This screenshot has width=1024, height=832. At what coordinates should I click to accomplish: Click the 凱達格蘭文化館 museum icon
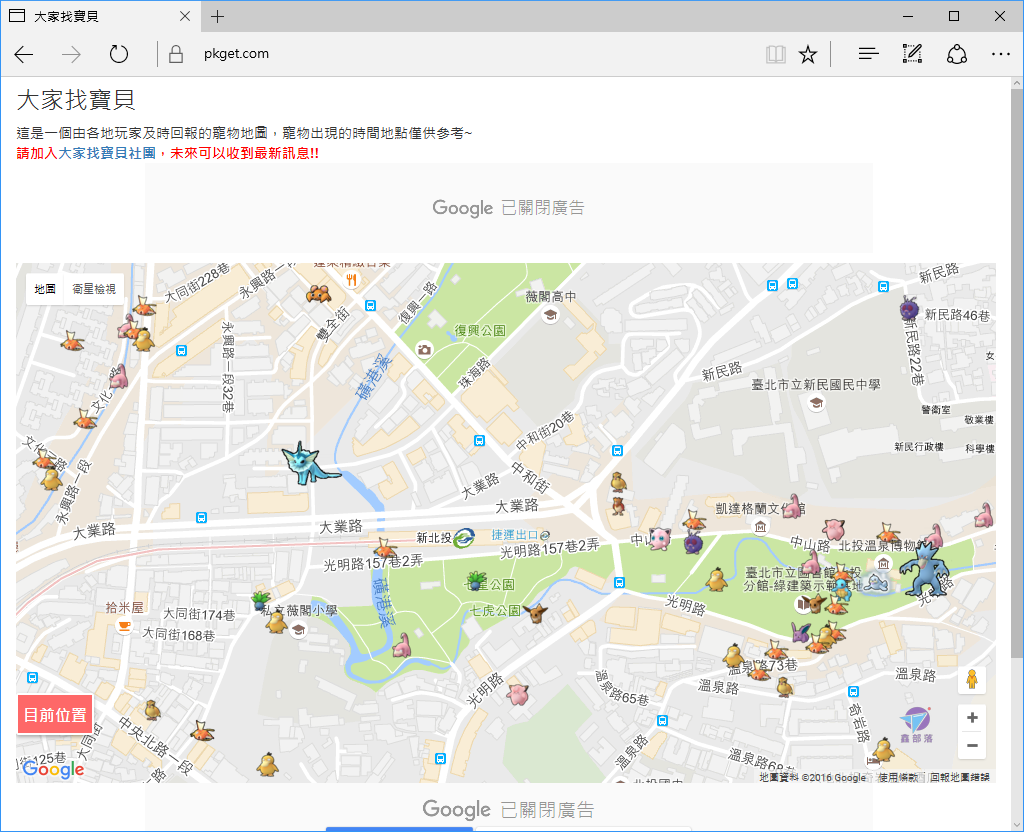(x=760, y=526)
